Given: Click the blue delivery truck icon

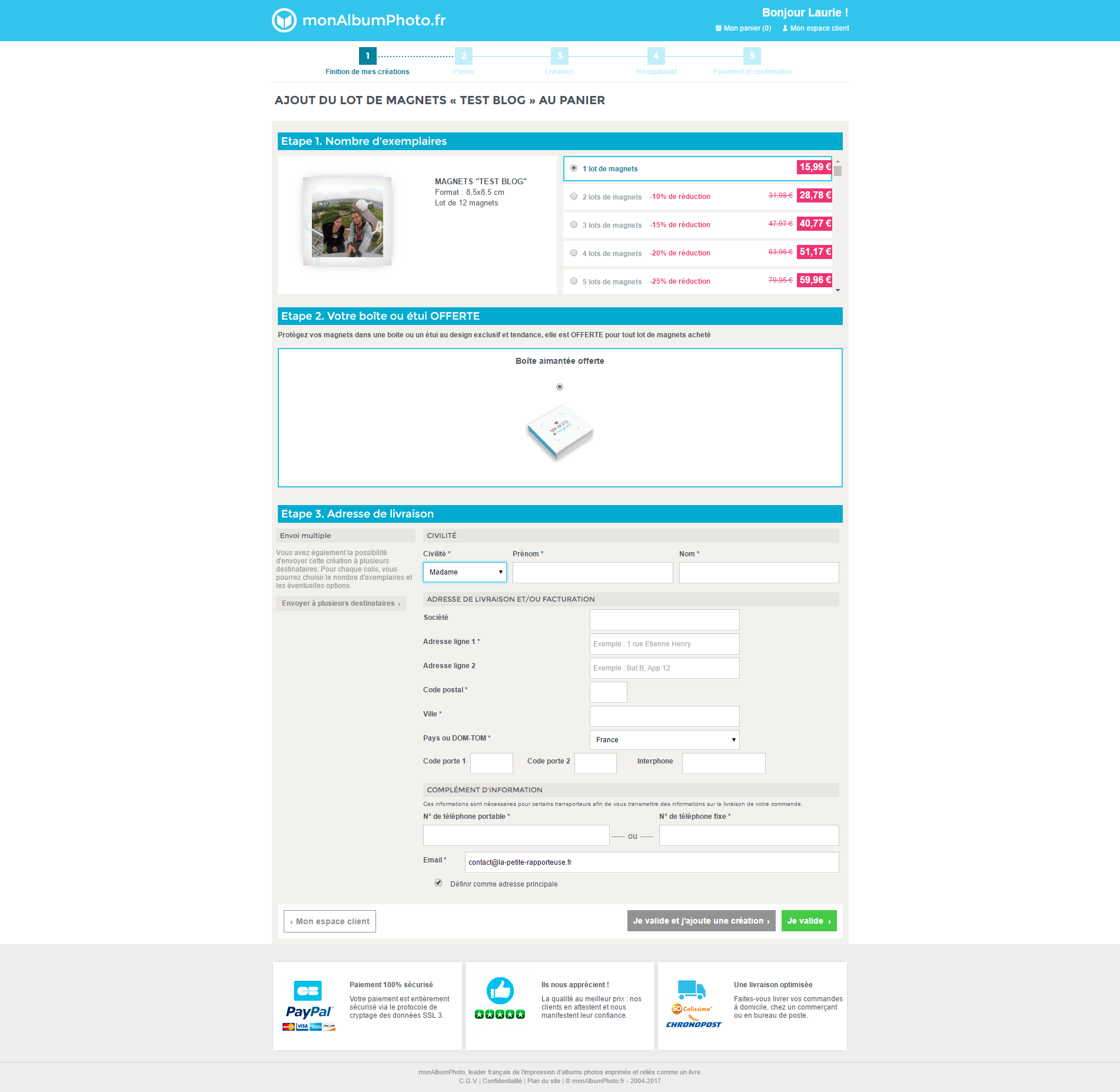Looking at the screenshot, I should pos(691,990).
